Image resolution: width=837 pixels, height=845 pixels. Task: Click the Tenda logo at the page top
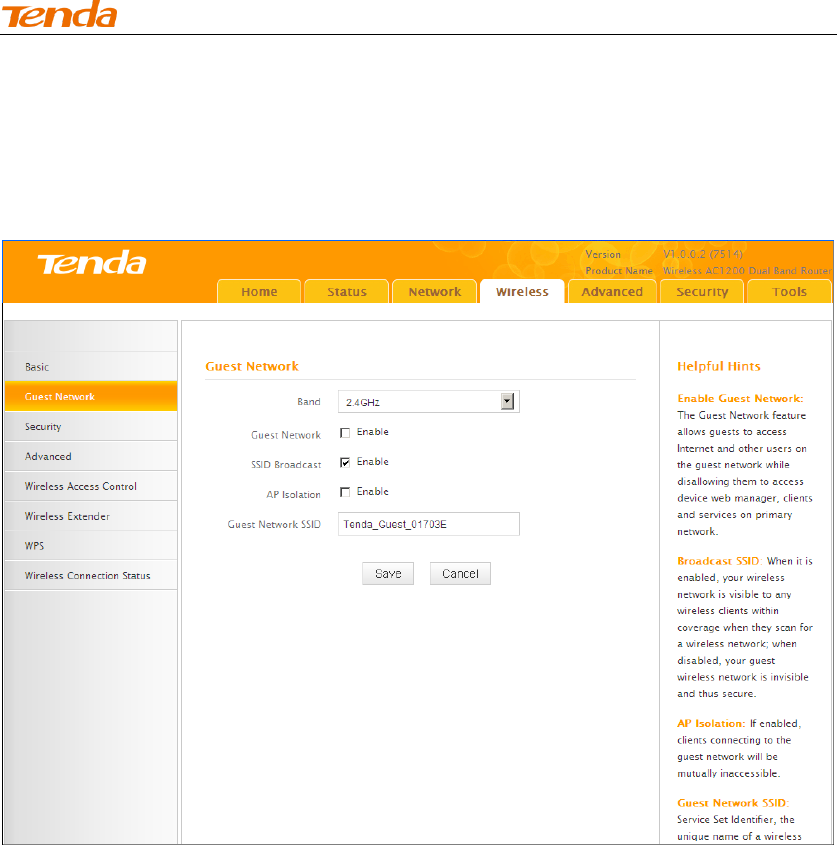pyautogui.click(x=59, y=14)
